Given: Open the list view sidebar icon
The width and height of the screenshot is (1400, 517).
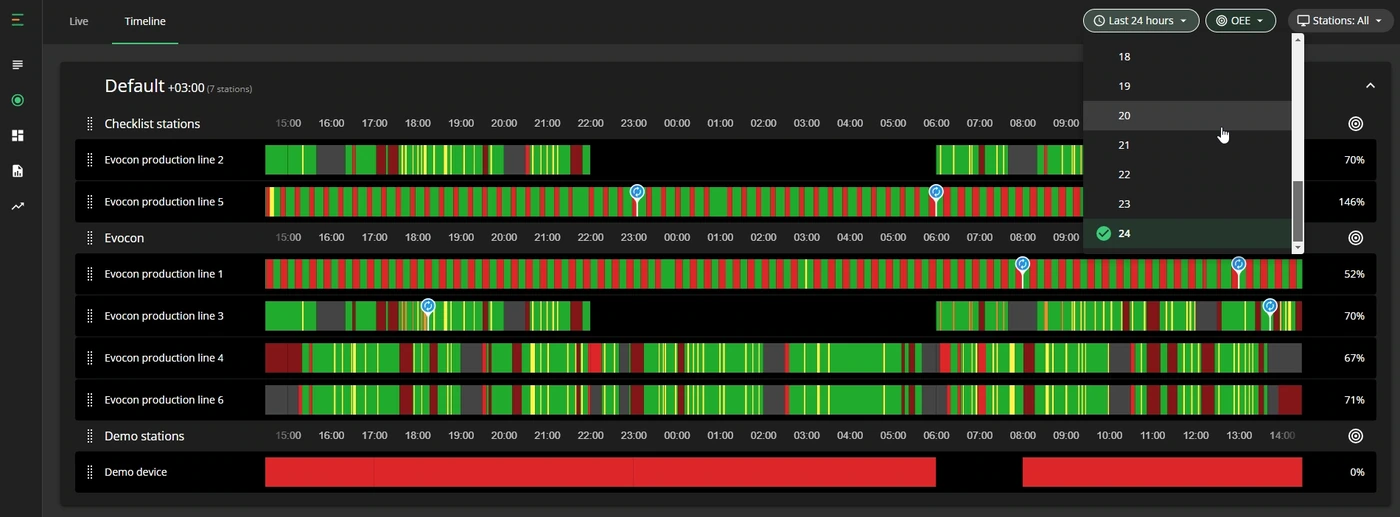Looking at the screenshot, I should pos(17,65).
